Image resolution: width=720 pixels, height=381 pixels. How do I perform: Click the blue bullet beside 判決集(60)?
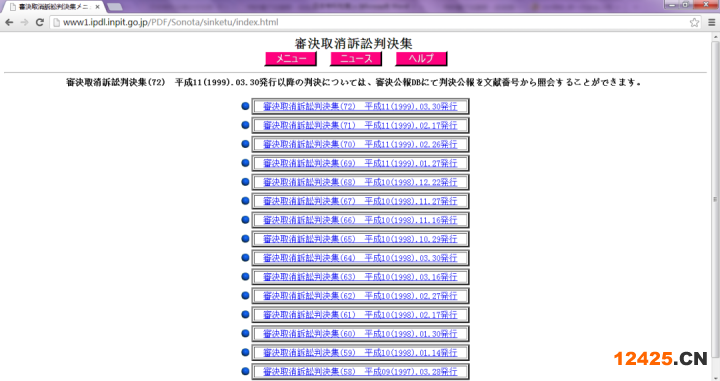point(245,333)
